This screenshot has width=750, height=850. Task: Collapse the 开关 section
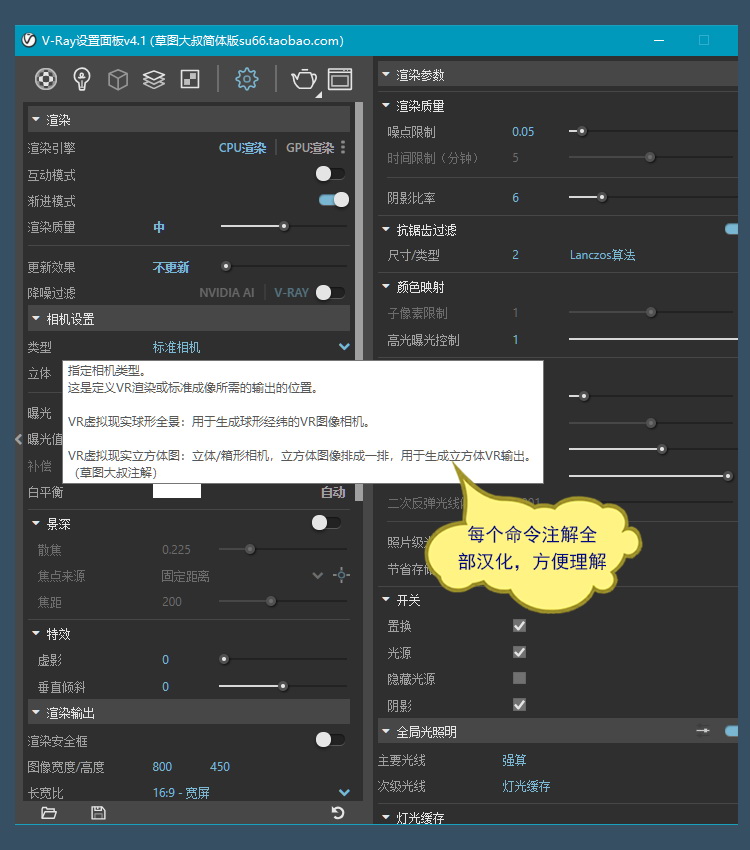[386, 600]
